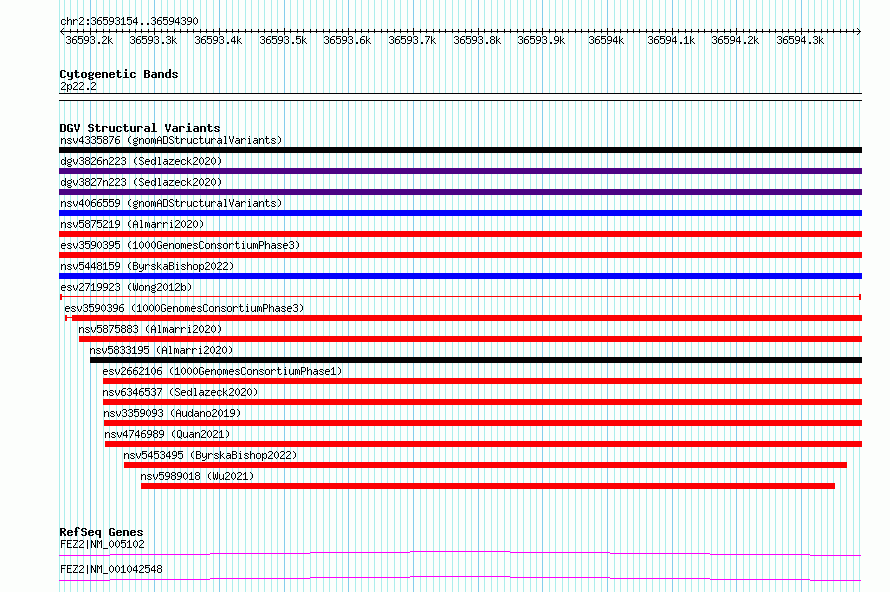Select the blue nsv4066559 variant bar

click(460, 213)
